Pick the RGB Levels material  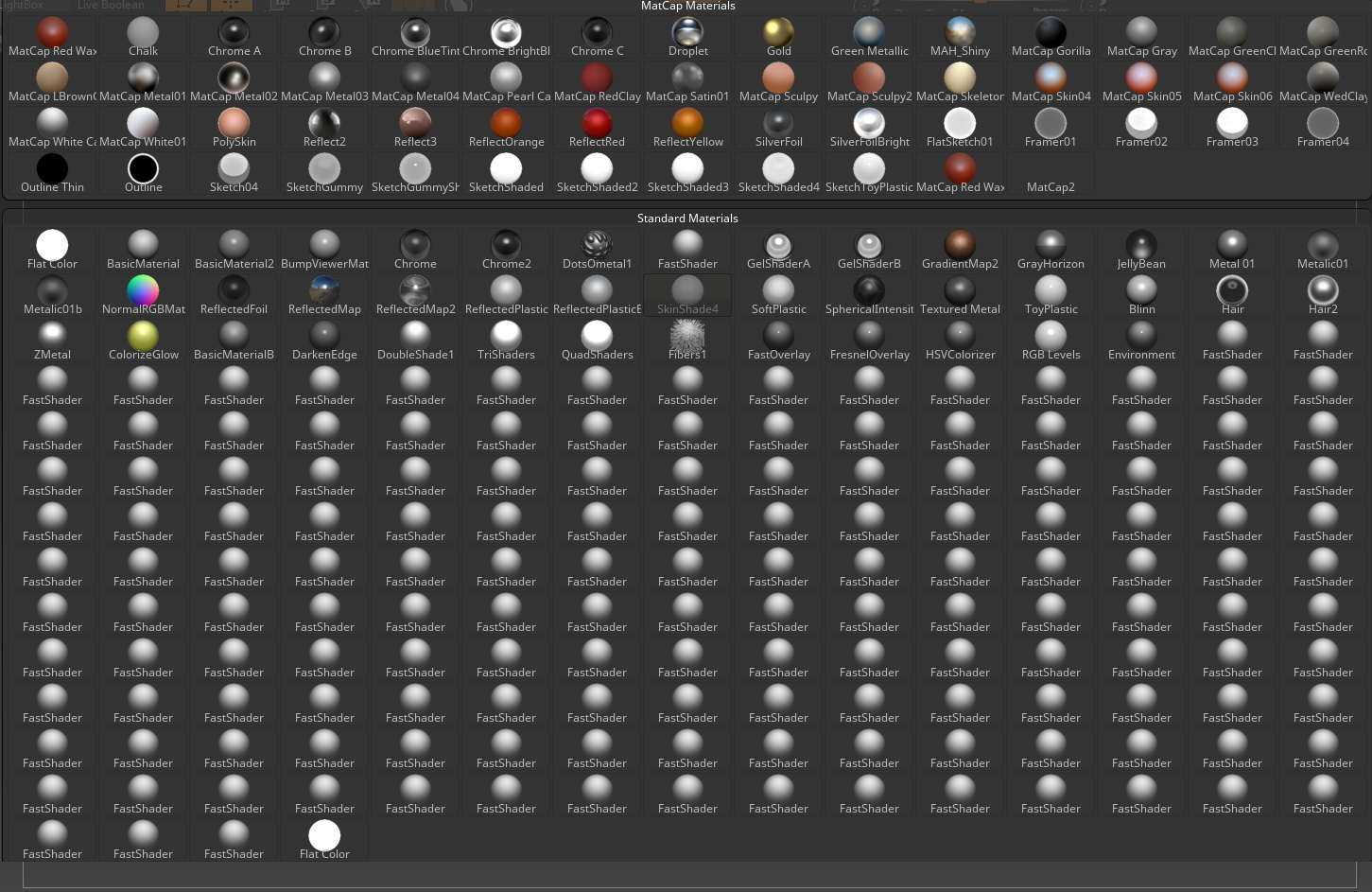point(1051,341)
